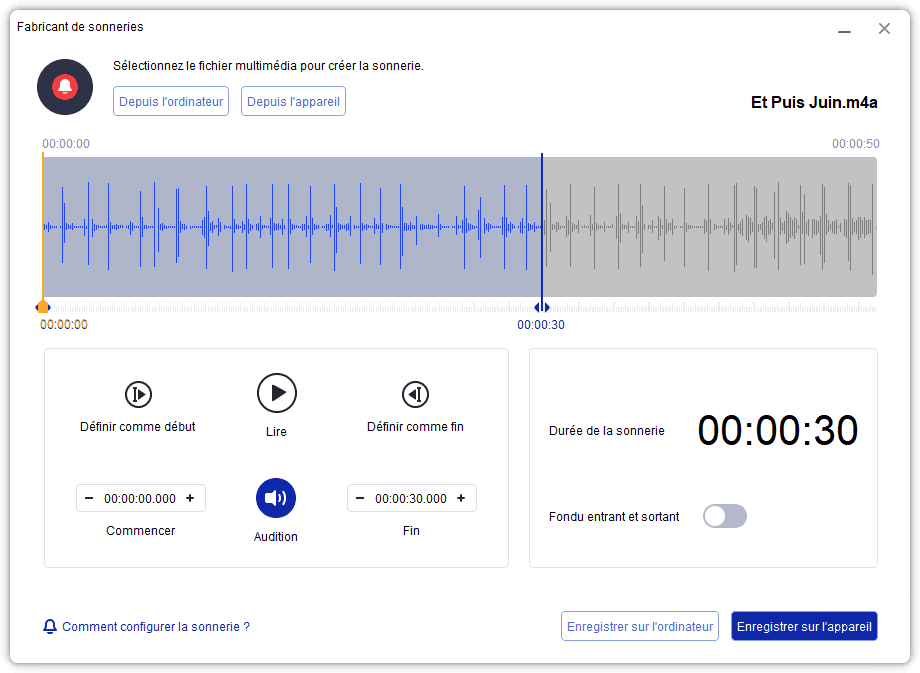Increase end time with plus button

461,498
